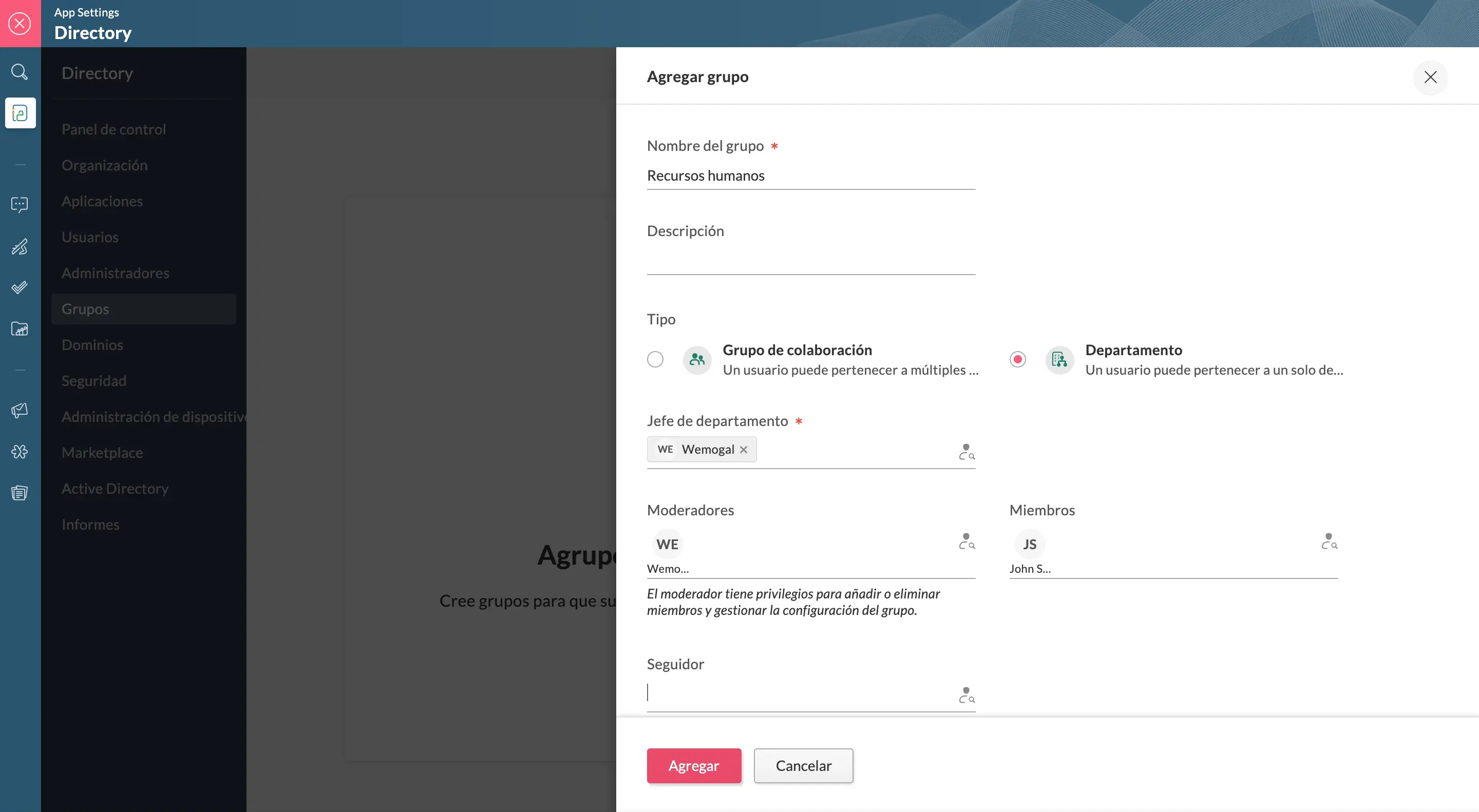Click the Agregar button to create group
1479x812 pixels.
pos(694,765)
